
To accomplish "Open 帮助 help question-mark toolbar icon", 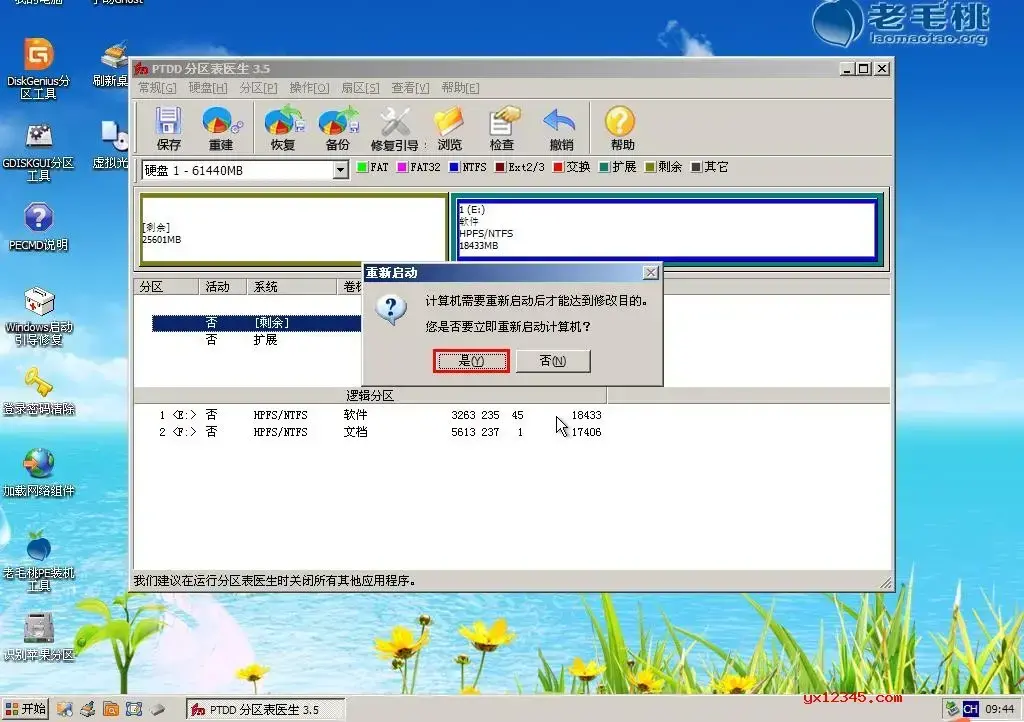I will (621, 128).
